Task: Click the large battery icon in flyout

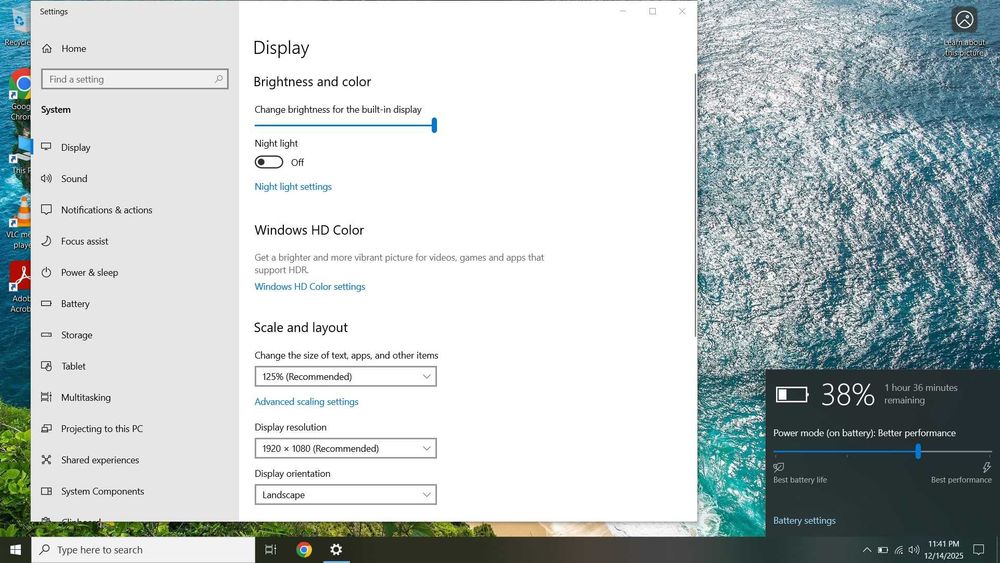Action: [x=792, y=395]
